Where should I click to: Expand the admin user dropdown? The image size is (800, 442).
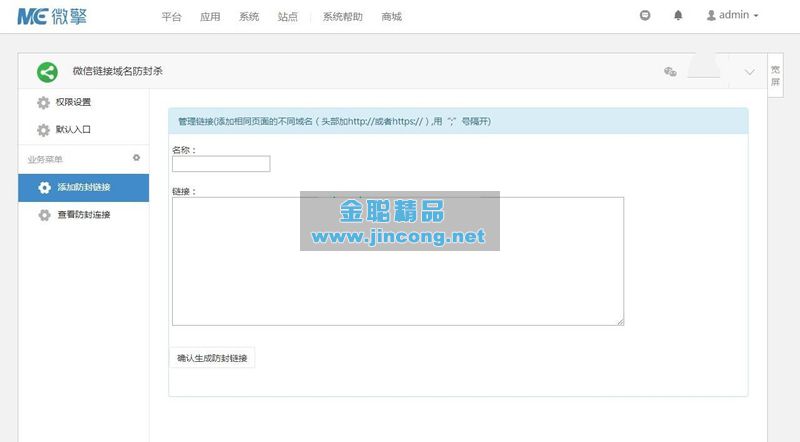click(733, 15)
